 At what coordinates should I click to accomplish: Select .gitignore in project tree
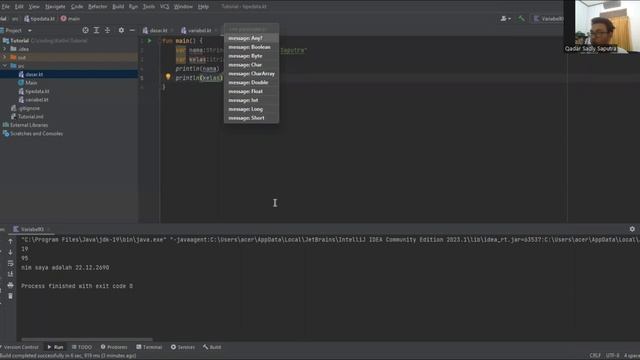coord(29,108)
